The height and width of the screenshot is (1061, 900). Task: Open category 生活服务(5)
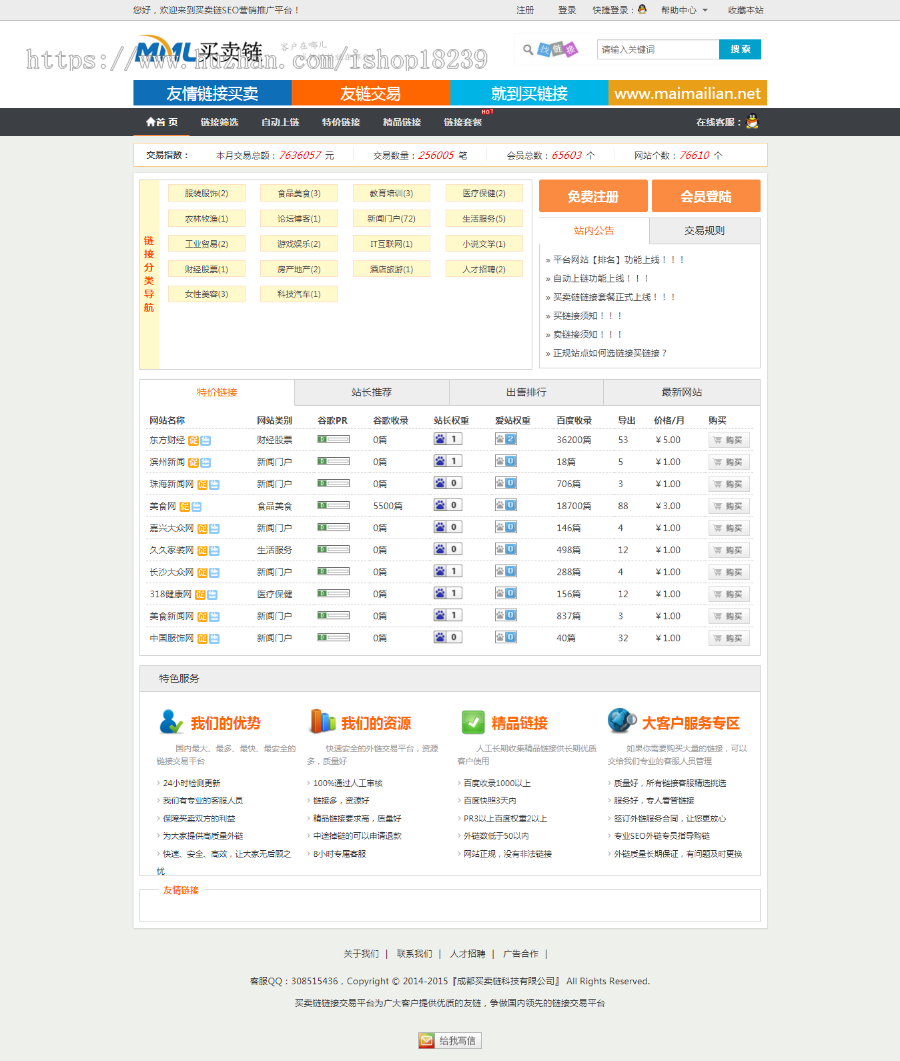(484, 219)
